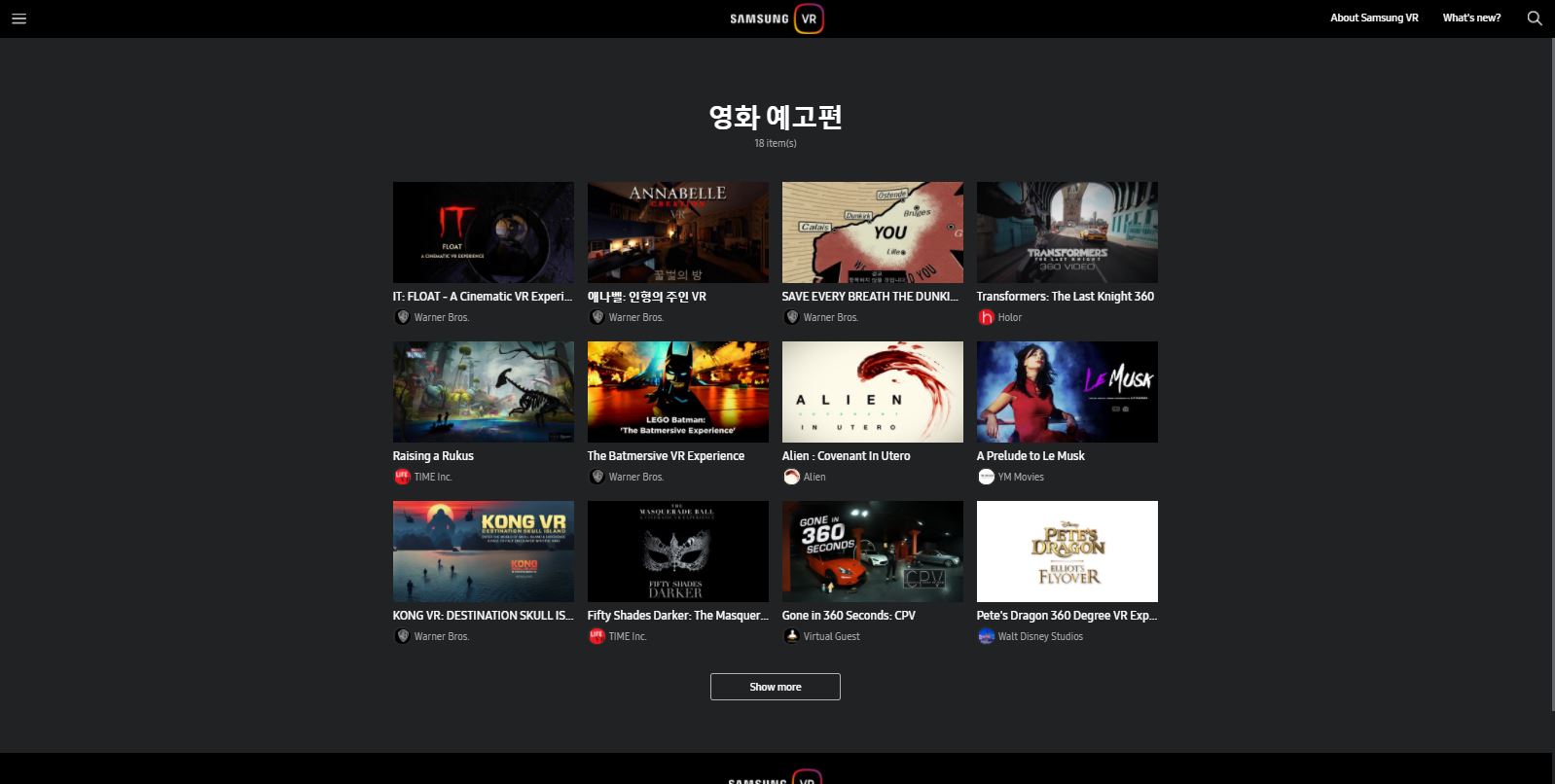Screen dimensions: 1555x784
Task: Click the Virtual Guest channel avatar
Action: tap(791, 636)
